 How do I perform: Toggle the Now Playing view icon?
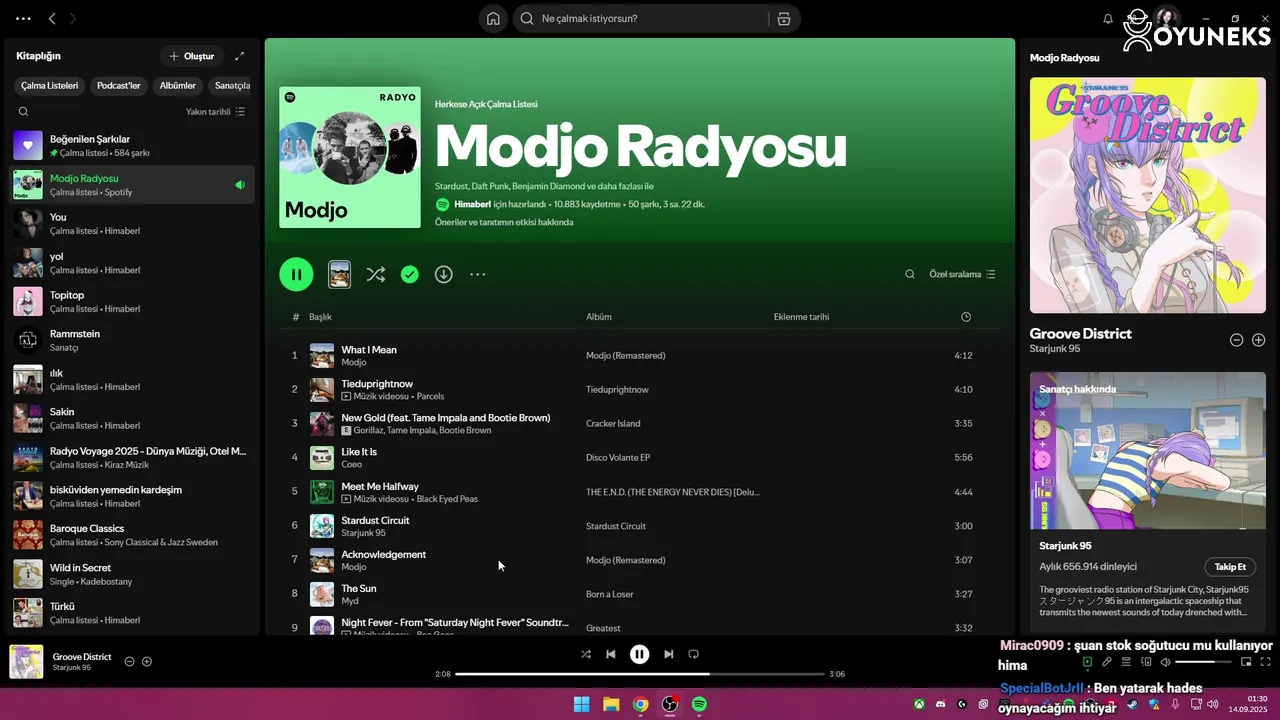1087,662
